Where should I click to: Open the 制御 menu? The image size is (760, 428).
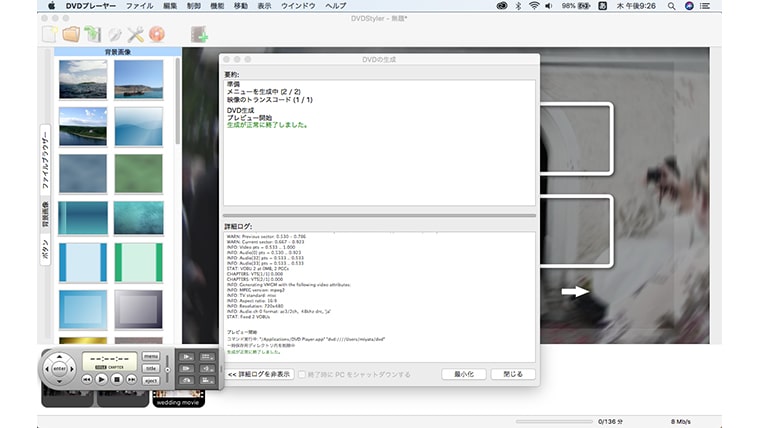tap(193, 6)
